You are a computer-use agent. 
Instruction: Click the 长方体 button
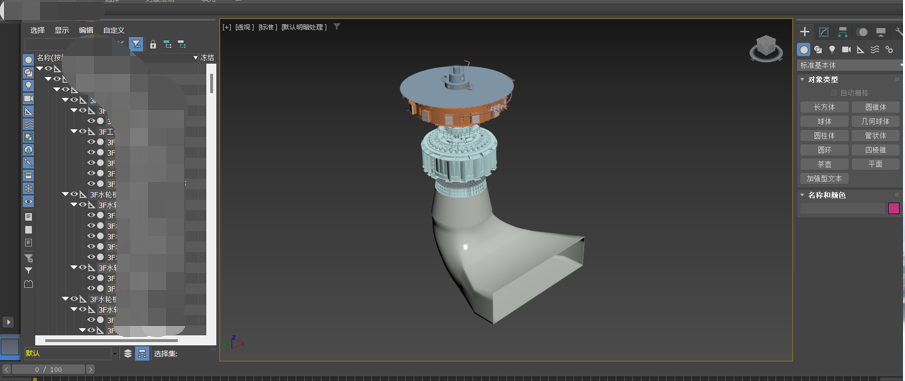pyautogui.click(x=824, y=107)
